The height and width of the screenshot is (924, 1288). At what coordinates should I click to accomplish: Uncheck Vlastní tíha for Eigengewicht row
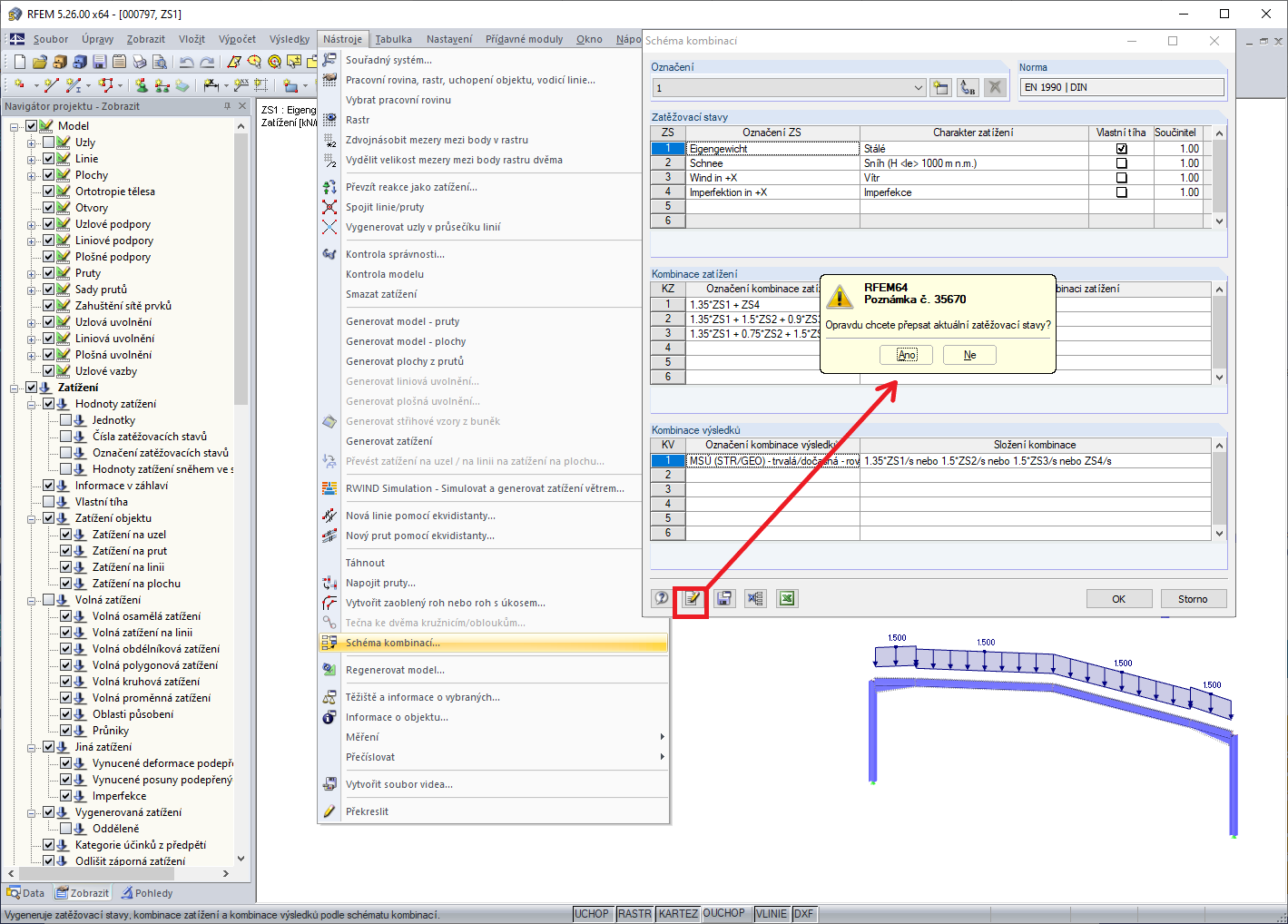pyautogui.click(x=1121, y=149)
